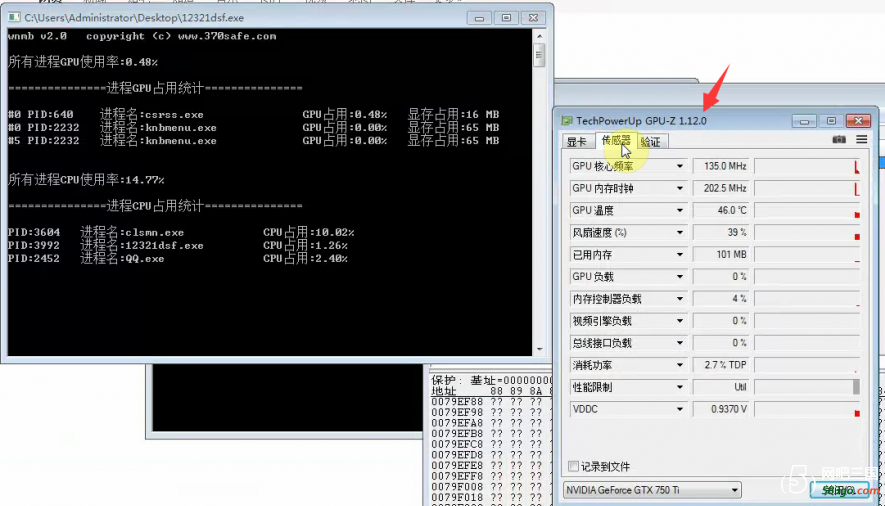Click the Util performance limit value
Screen dimensions: 885x506
[721, 388]
